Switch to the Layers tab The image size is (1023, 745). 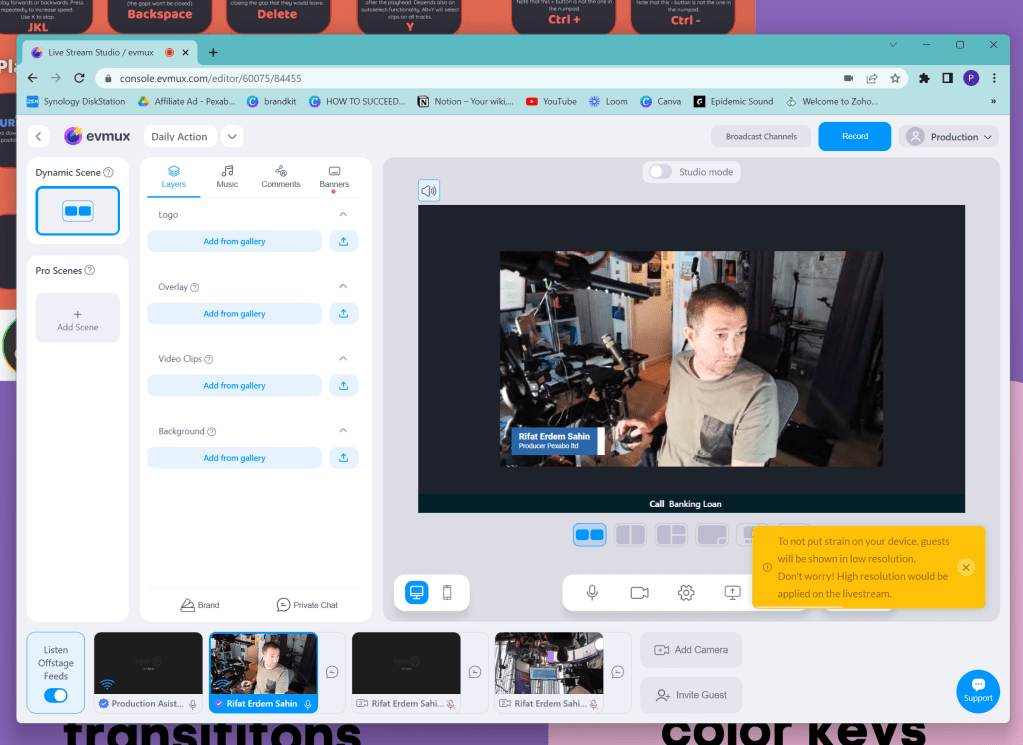click(174, 177)
